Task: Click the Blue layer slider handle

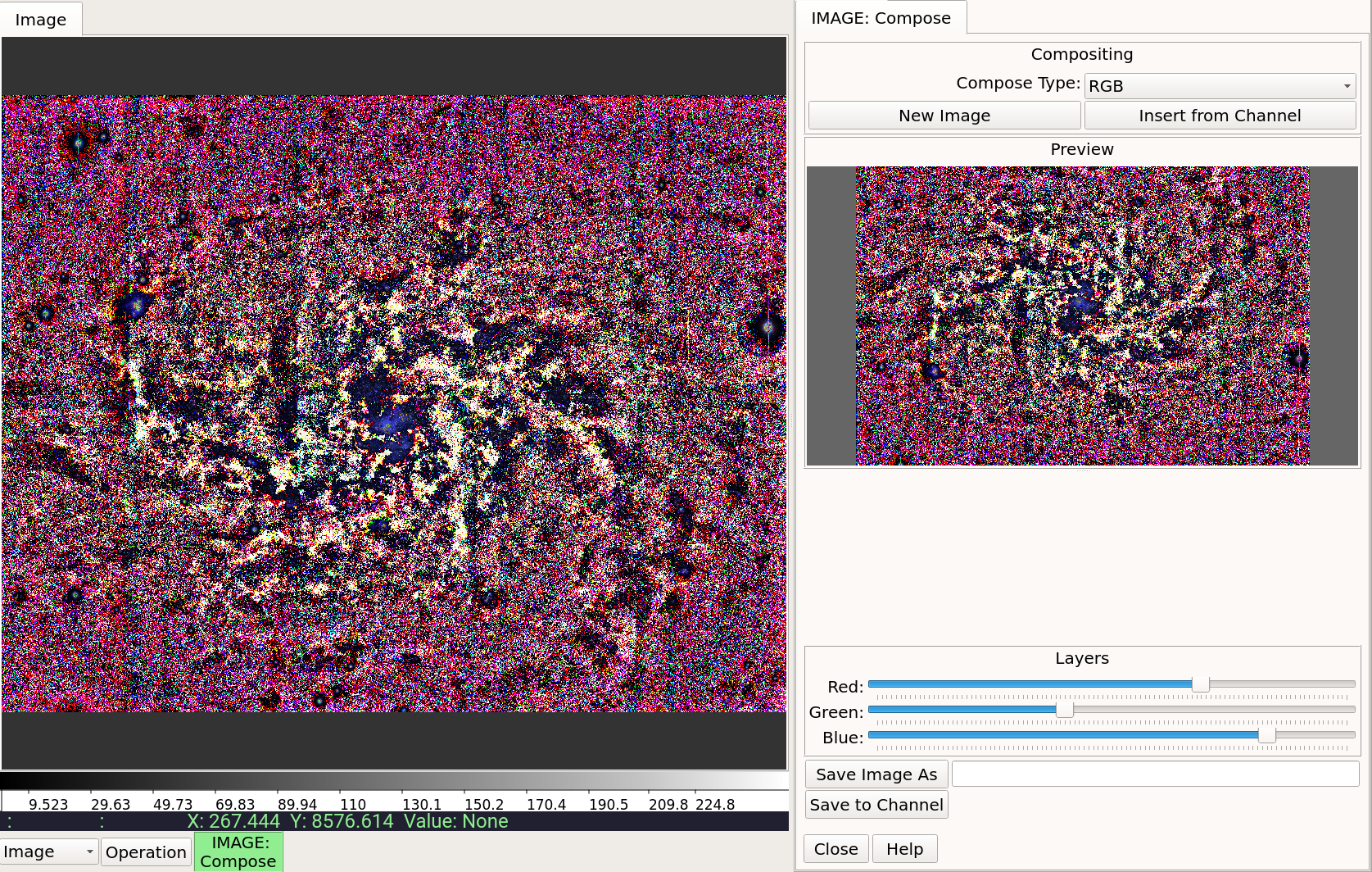Action: [1266, 734]
